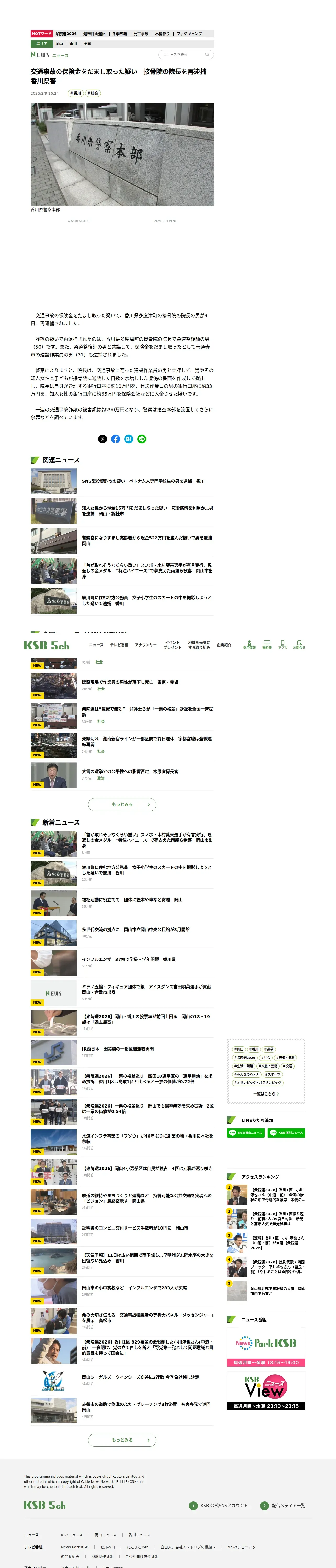Click the #選挙 tag in sidebar
The height and width of the screenshot is (1568, 336).
(269, 1050)
